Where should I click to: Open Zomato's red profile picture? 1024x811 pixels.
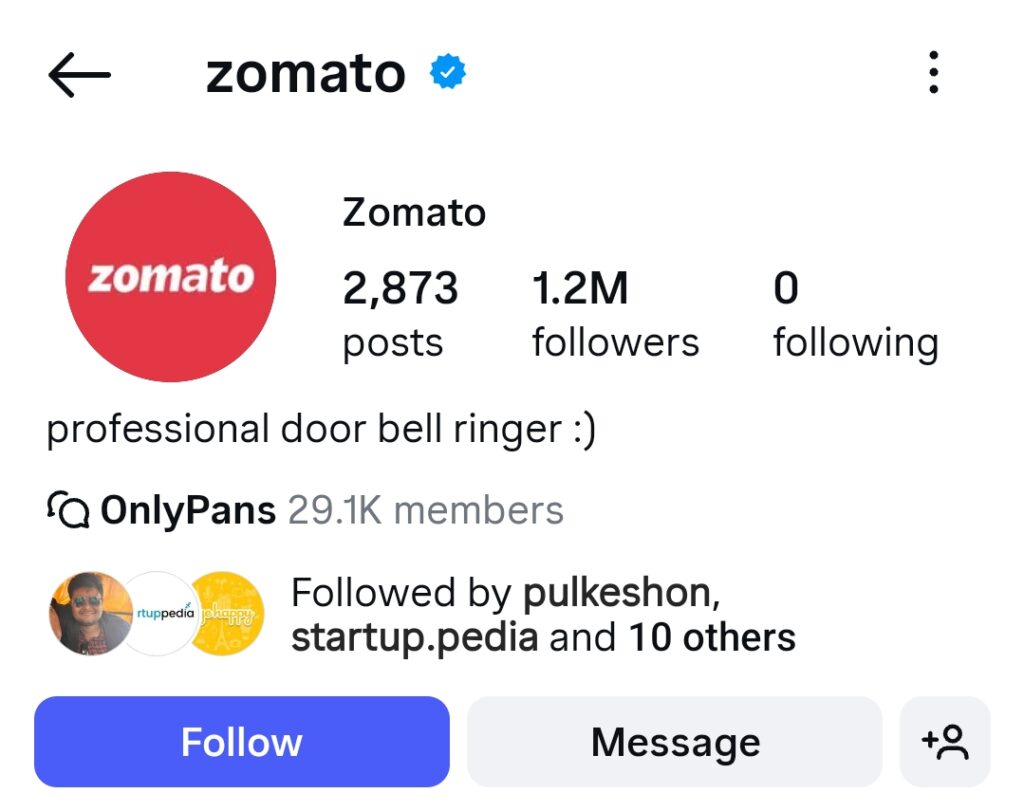point(170,277)
